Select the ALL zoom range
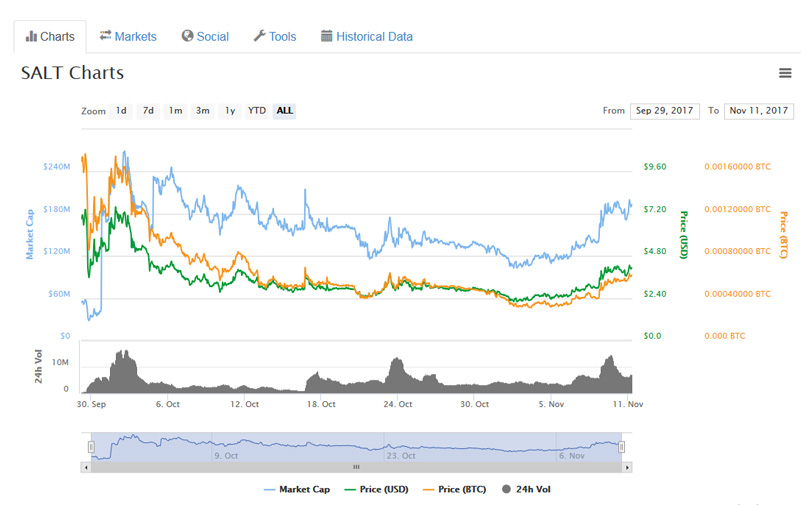The height and width of the screenshot is (505, 808). coord(284,111)
